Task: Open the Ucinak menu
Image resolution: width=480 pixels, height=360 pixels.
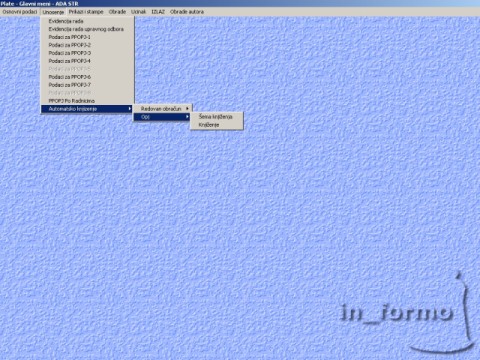Action: pyautogui.click(x=138, y=12)
